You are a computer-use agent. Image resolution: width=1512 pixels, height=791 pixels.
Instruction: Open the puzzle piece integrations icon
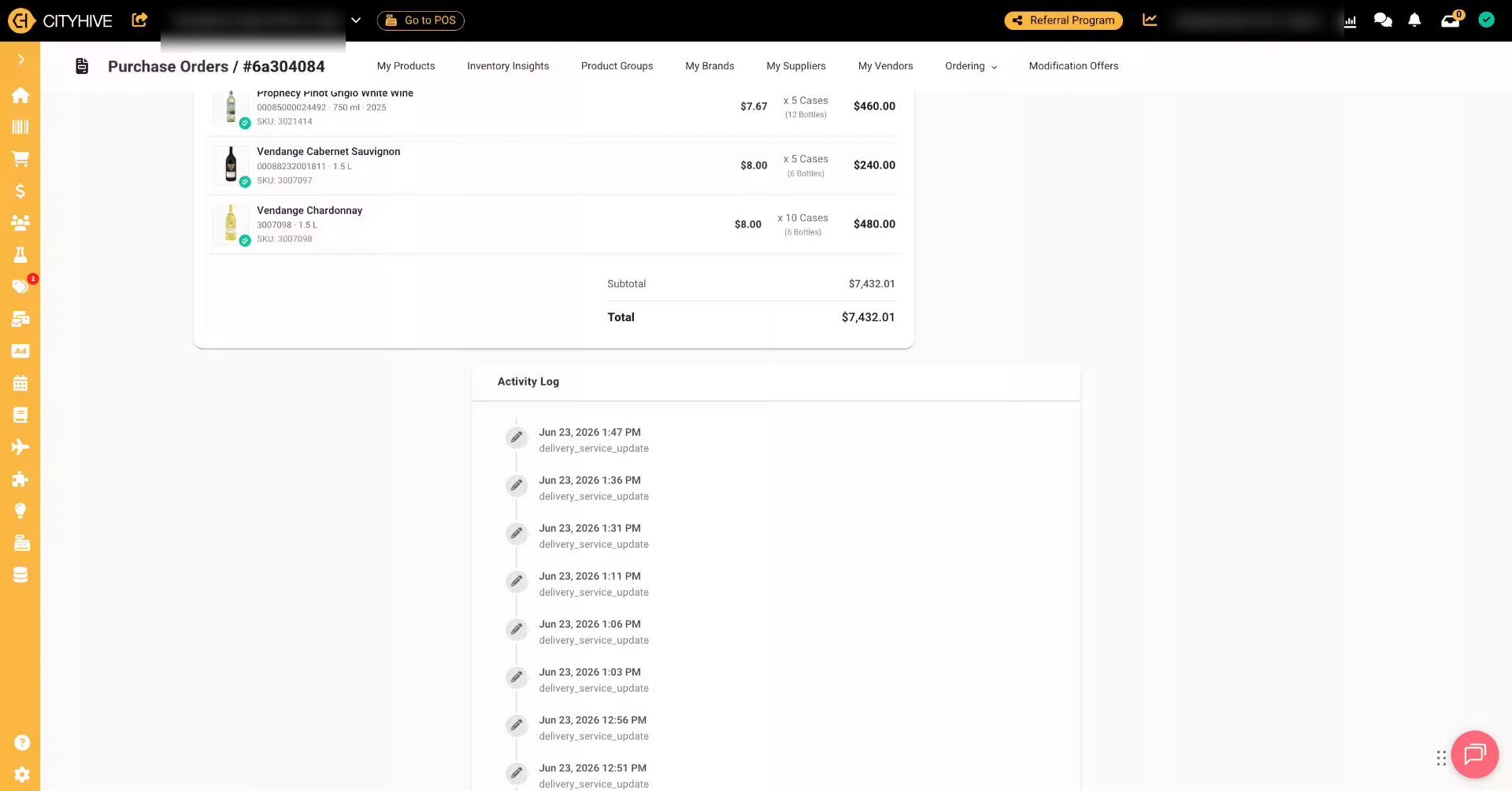[x=20, y=479]
